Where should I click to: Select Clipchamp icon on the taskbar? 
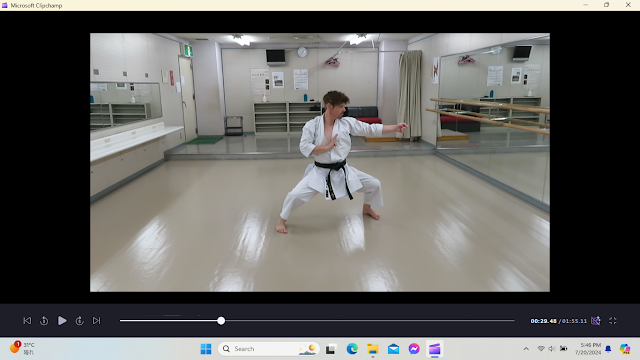[x=435, y=349]
